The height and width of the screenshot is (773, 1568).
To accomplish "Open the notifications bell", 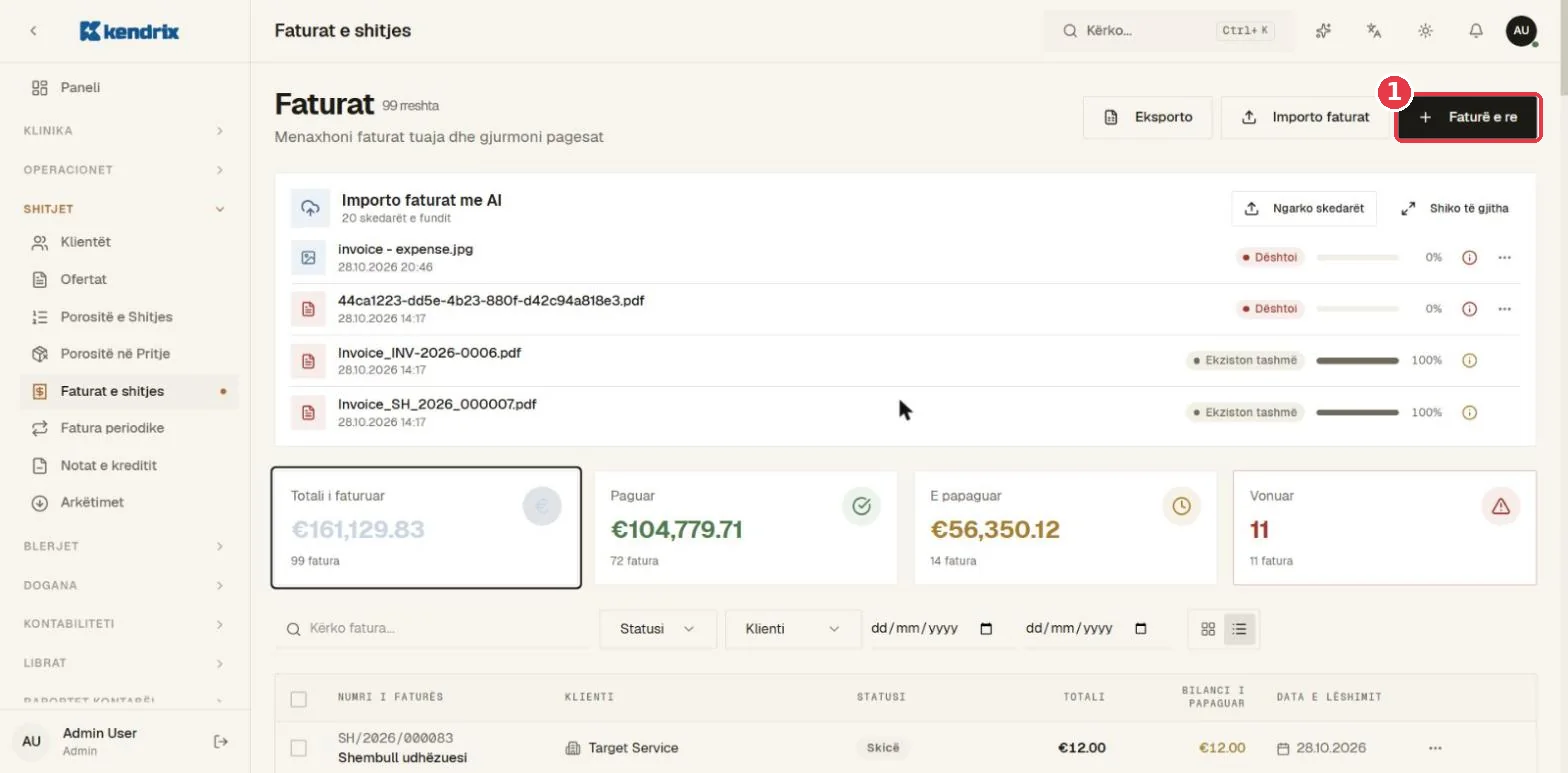I will coord(1476,31).
